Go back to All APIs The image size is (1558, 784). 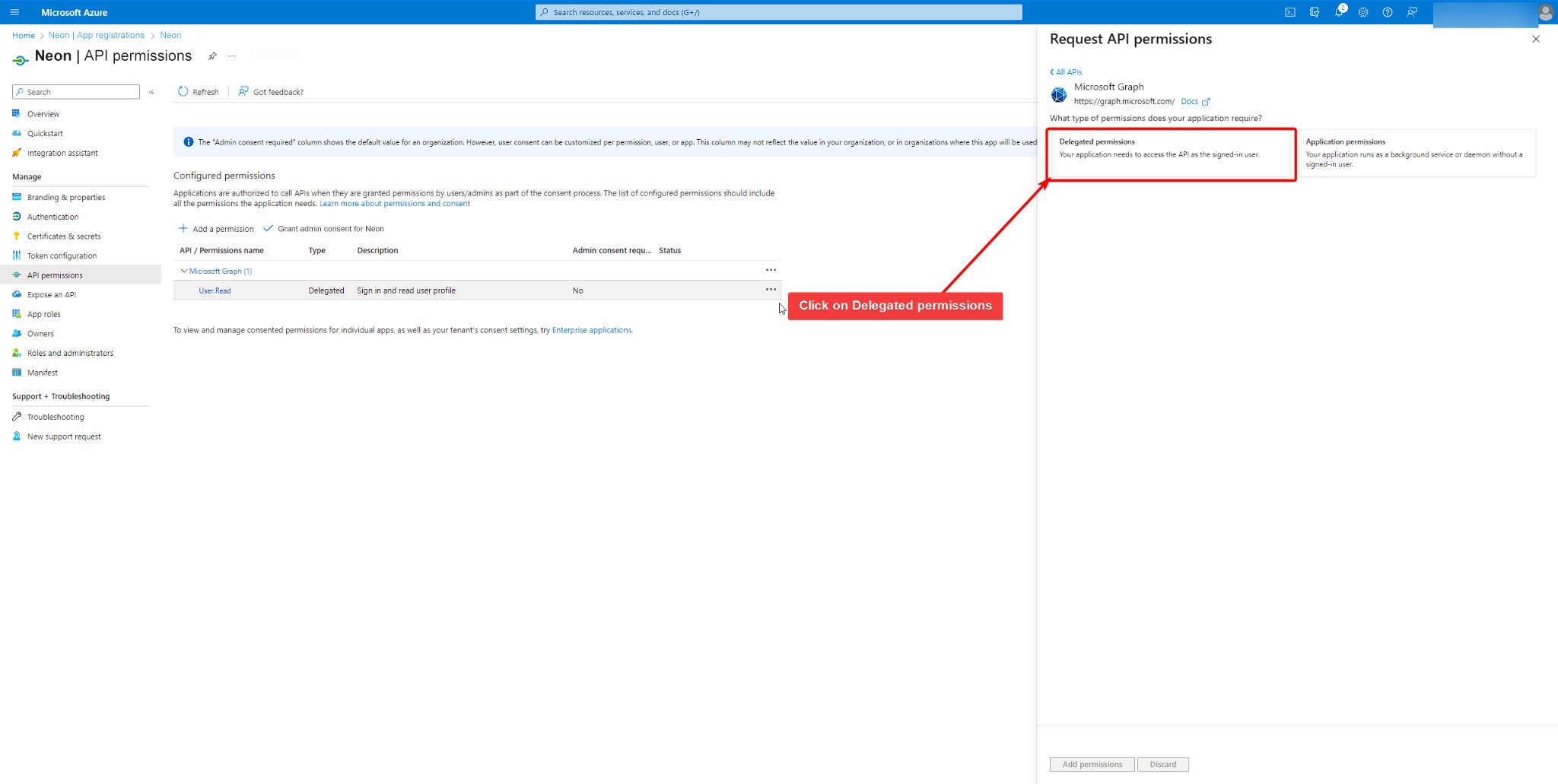coord(1066,72)
